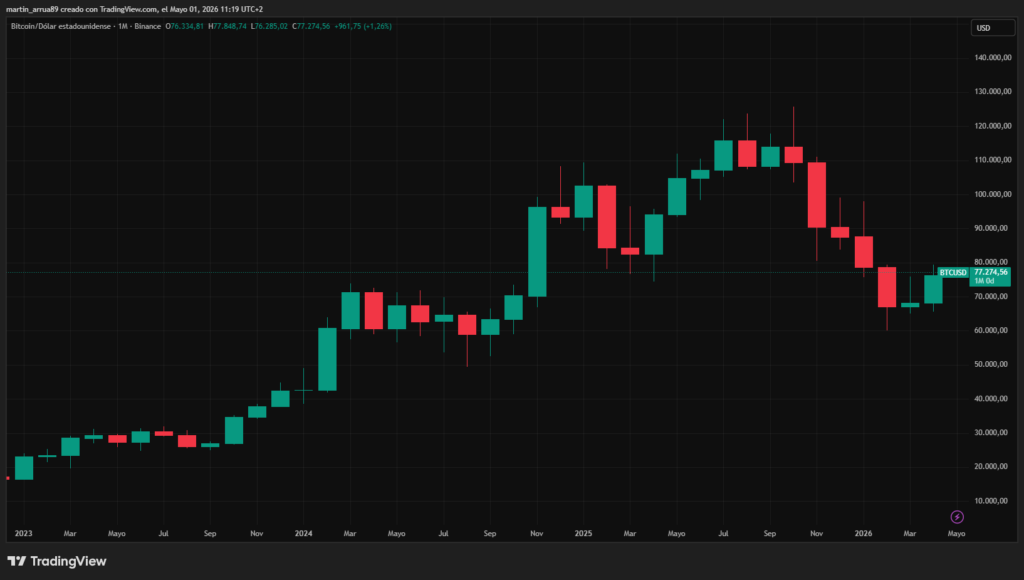Click the 30.000,00 price scale label
This screenshot has width=1024, height=580.
coord(991,432)
